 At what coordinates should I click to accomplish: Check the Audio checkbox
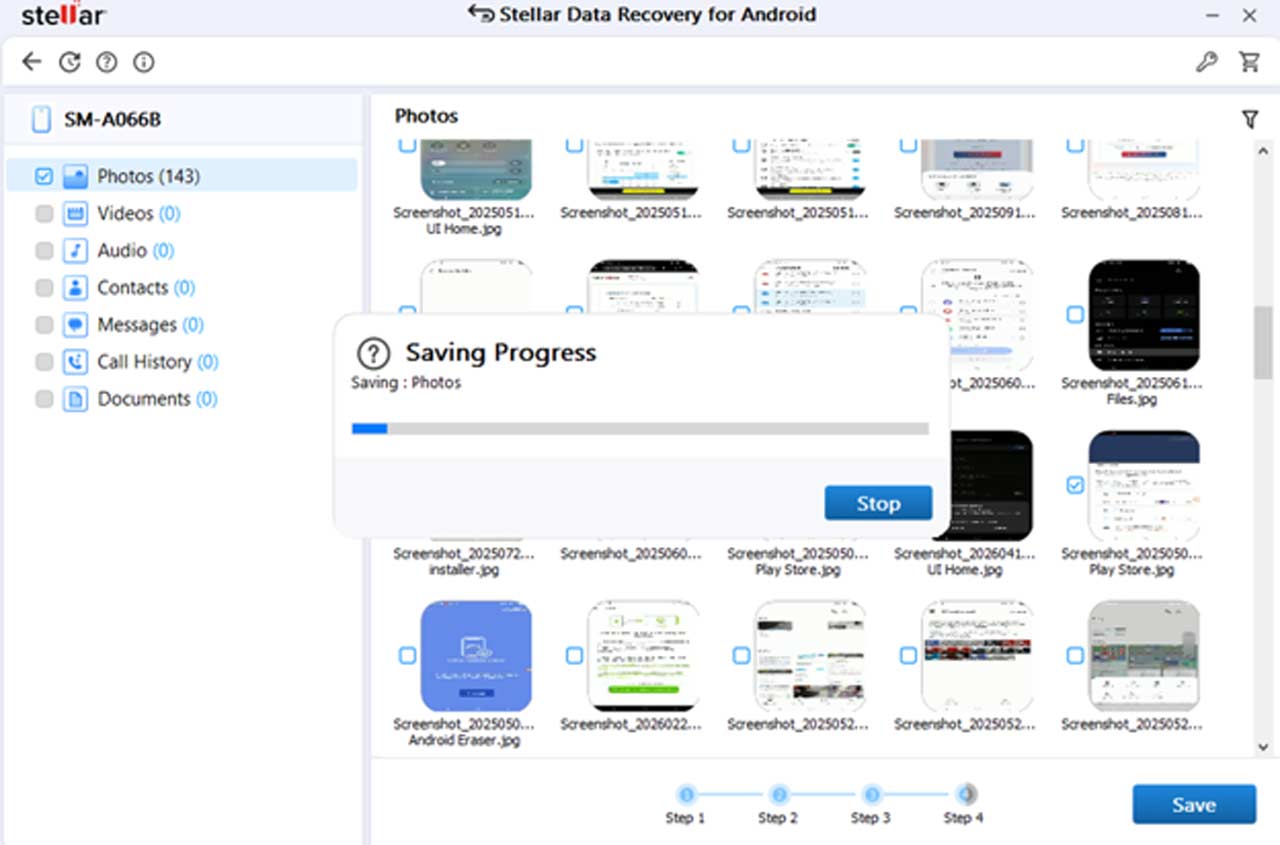(44, 251)
